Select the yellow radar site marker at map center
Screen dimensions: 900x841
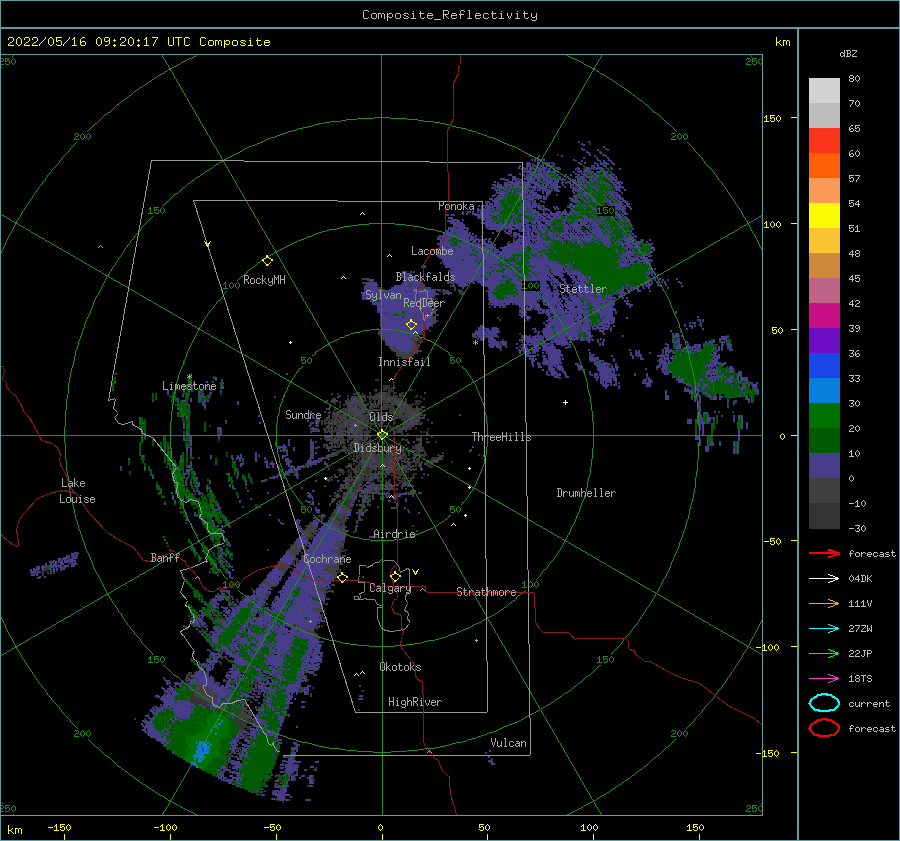[382, 435]
